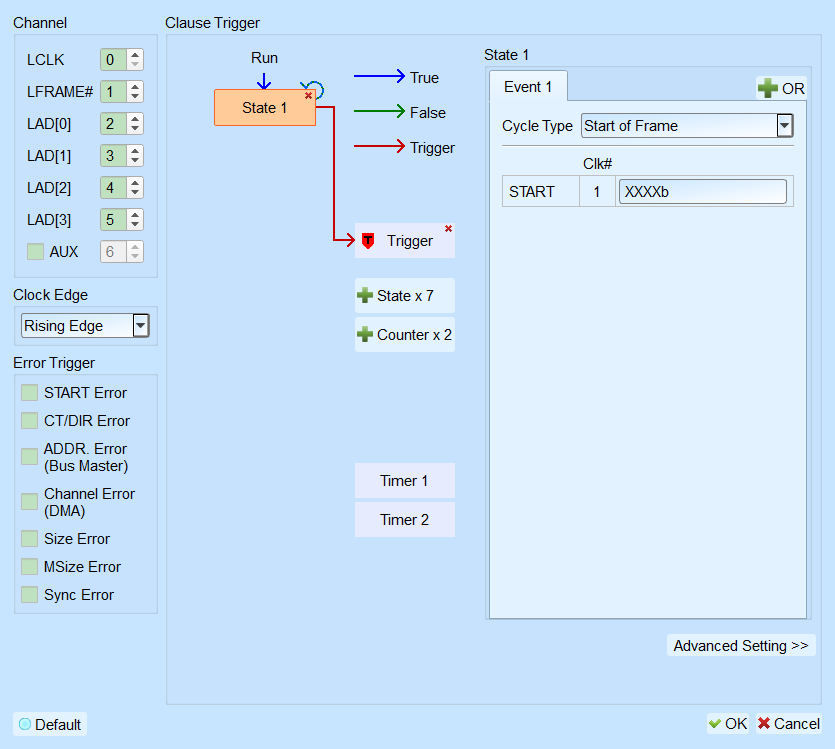This screenshot has height=749, width=835.
Task: Add an OR event with the plus icon
Action: tap(781, 88)
